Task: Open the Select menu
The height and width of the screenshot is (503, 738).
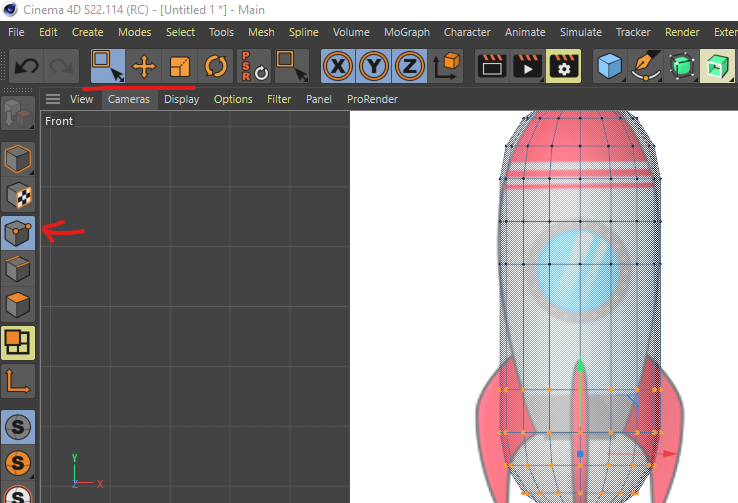Action: 180,32
